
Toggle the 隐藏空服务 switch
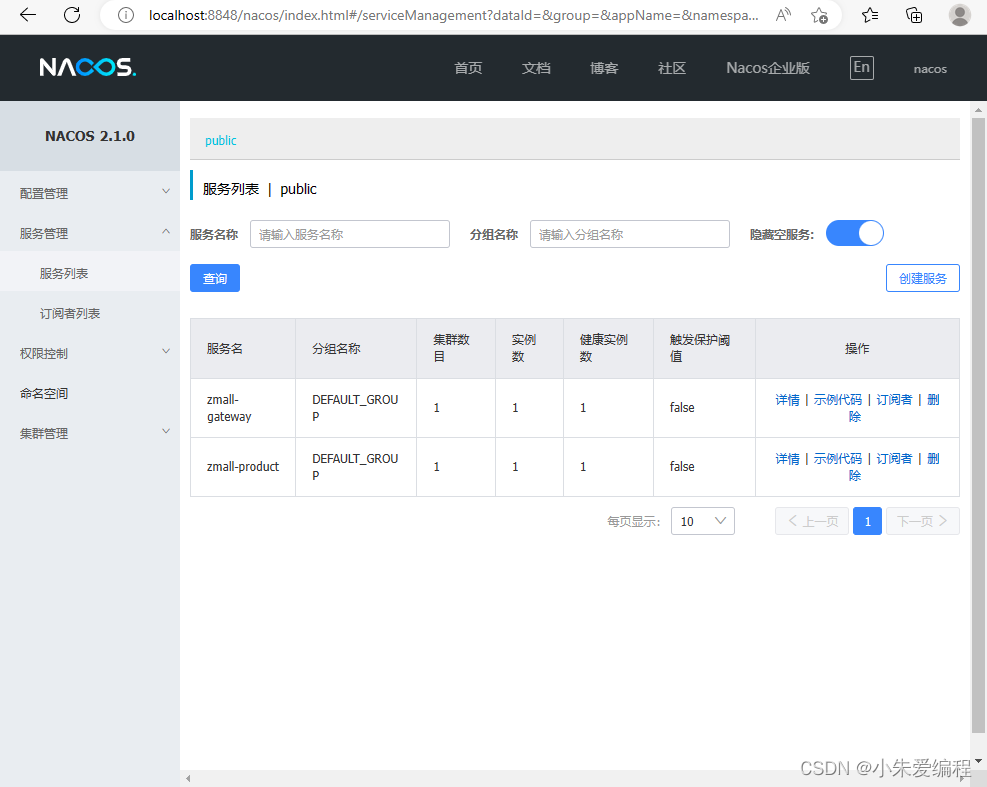pyautogui.click(x=854, y=234)
